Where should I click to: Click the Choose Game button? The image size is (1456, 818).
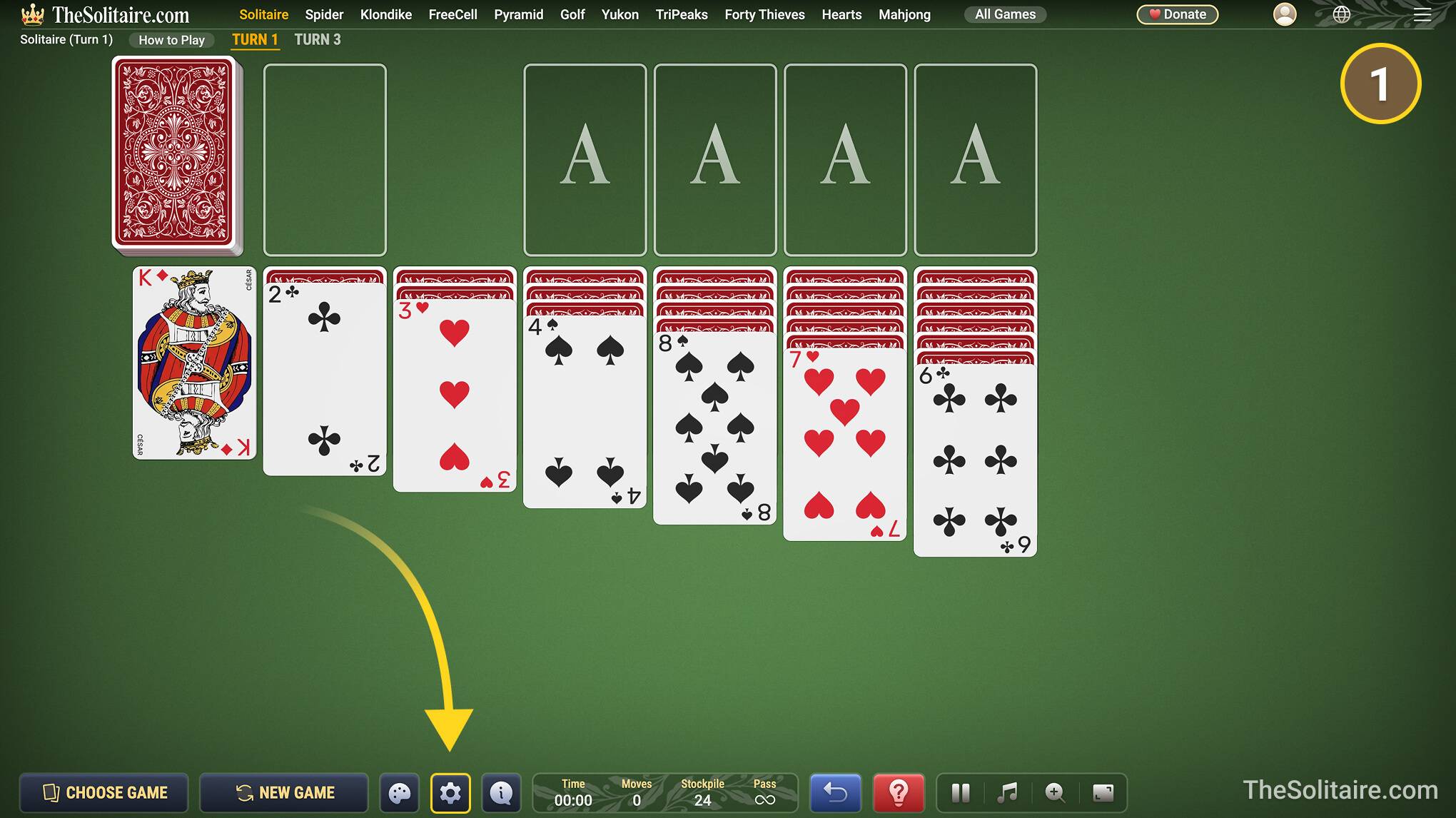(104, 793)
